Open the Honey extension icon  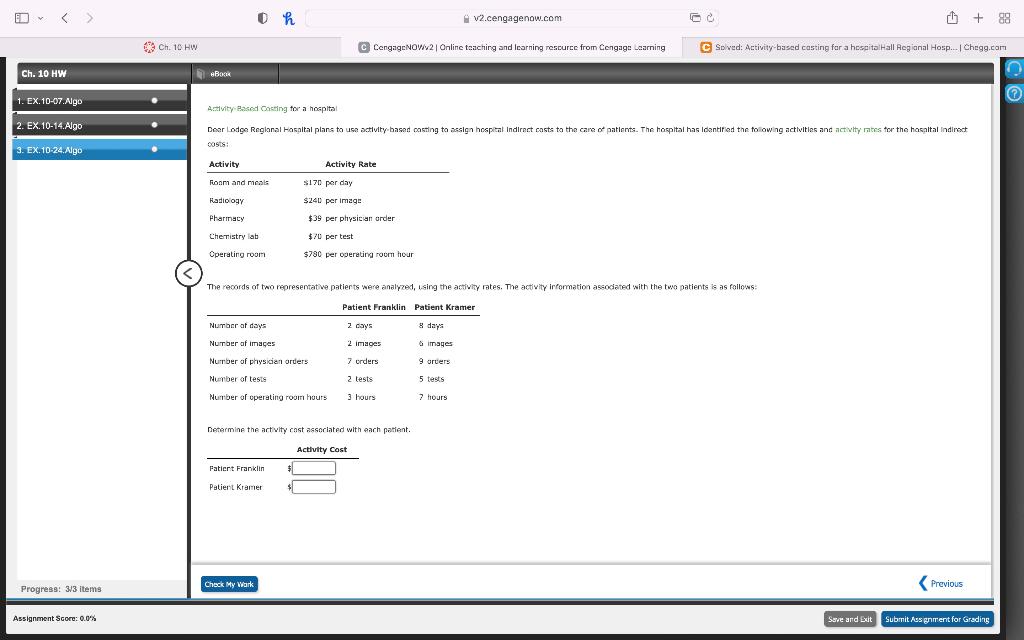288,18
